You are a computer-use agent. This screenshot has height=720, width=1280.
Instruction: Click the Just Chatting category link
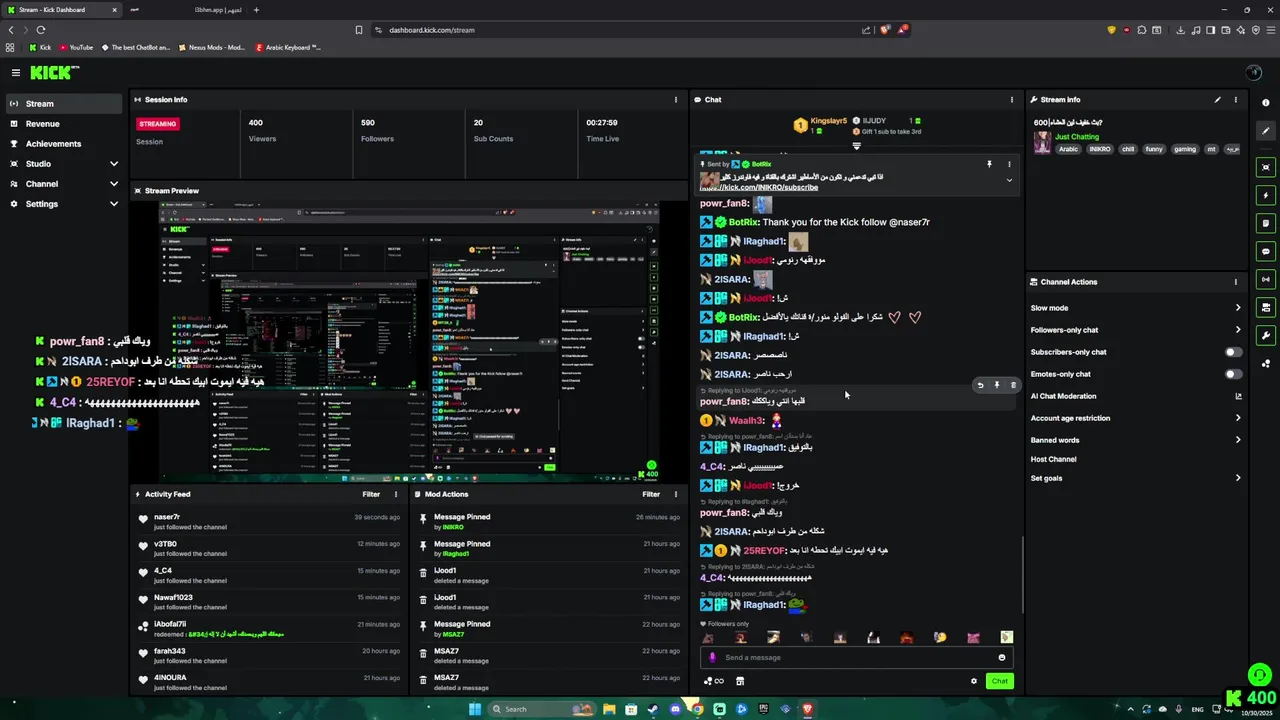click(1077, 137)
